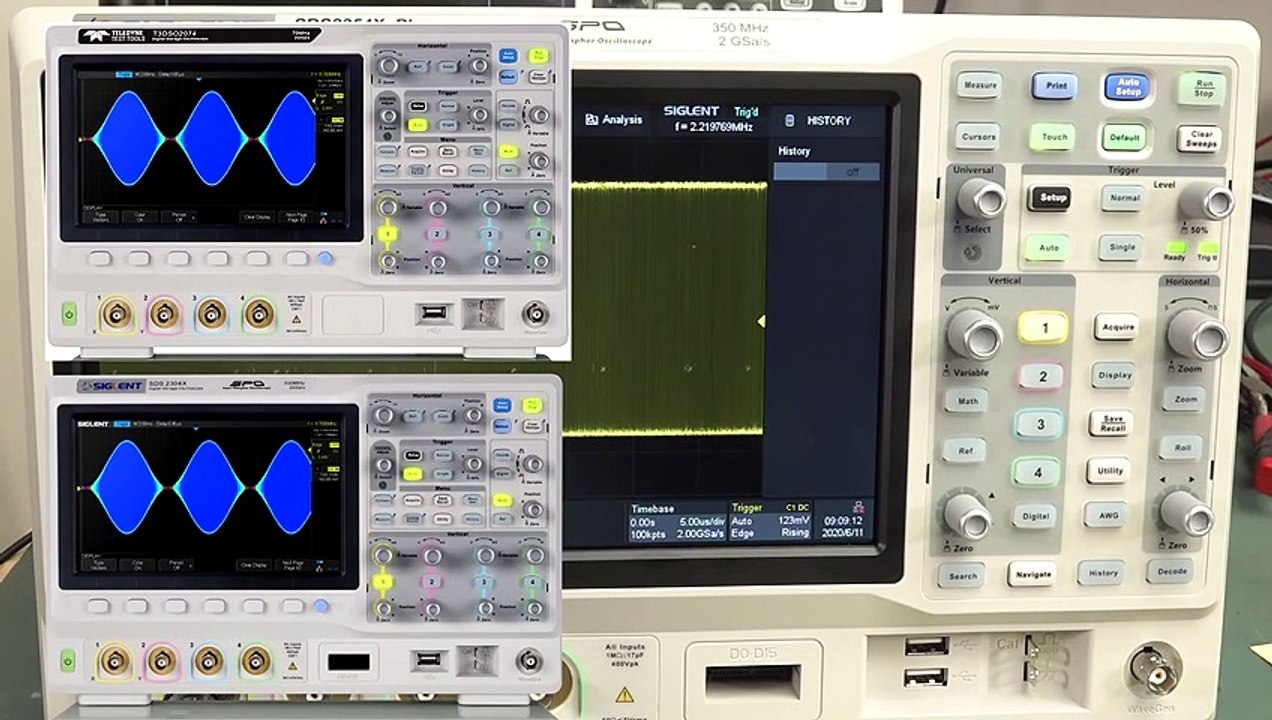Select the Search button
The image size is (1272, 720).
click(x=961, y=576)
